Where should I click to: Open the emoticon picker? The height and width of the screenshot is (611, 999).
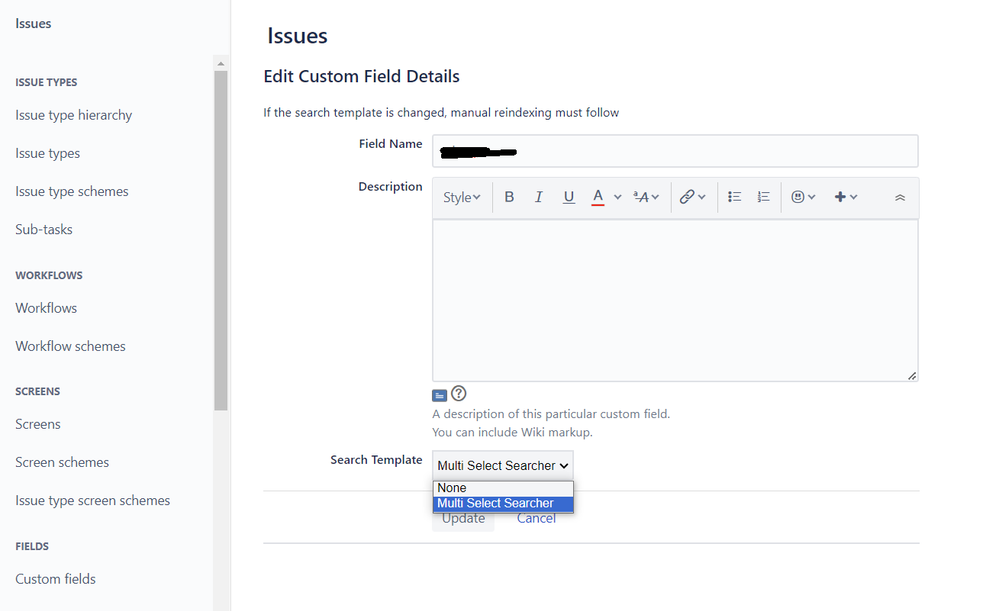click(803, 197)
